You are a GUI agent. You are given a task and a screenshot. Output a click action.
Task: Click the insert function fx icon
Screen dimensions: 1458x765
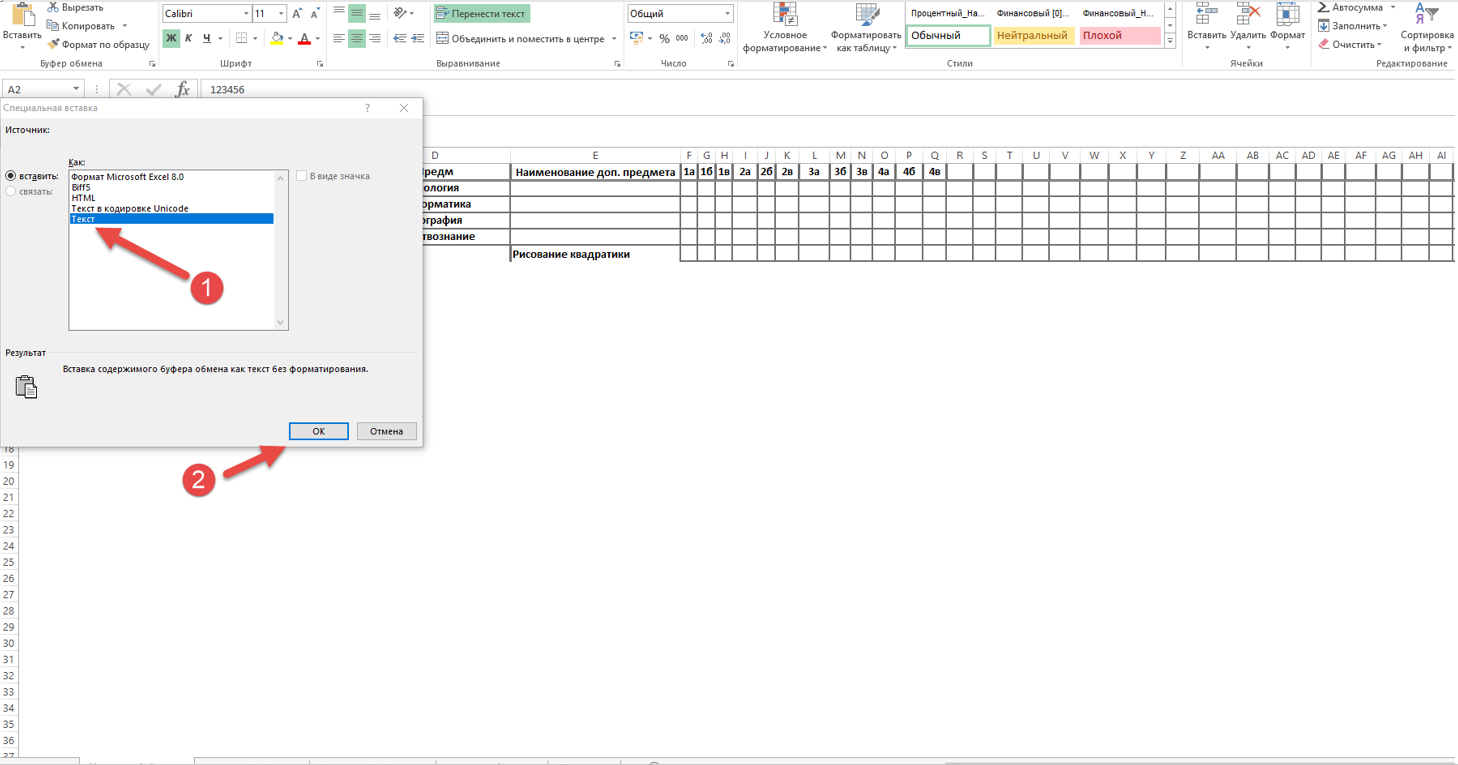pos(182,89)
